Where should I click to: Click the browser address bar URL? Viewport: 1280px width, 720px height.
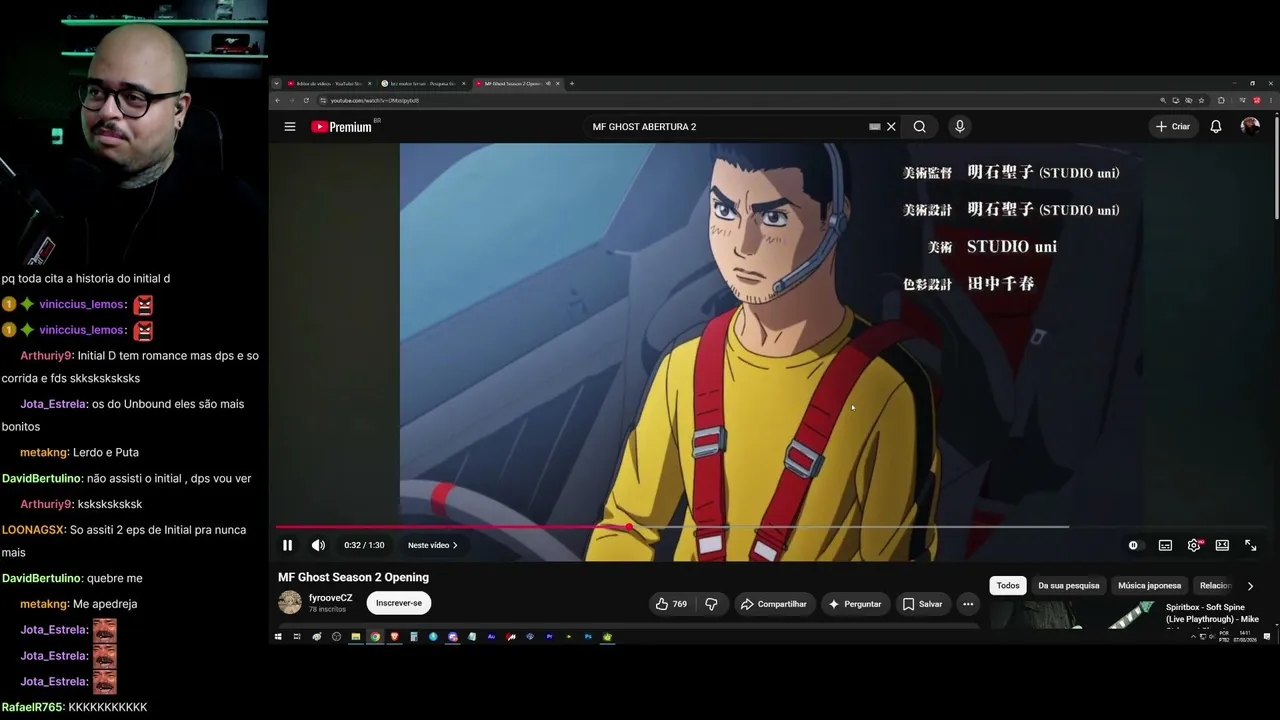click(x=375, y=101)
